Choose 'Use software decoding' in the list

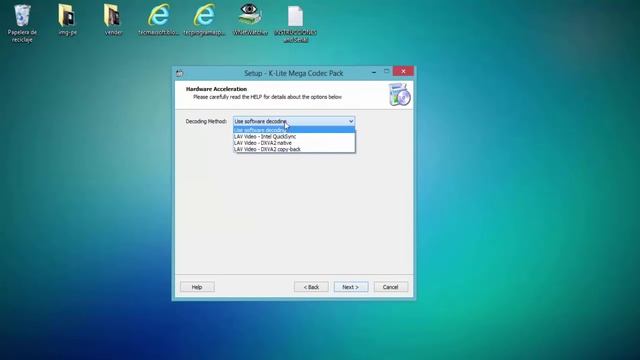(x=294, y=130)
